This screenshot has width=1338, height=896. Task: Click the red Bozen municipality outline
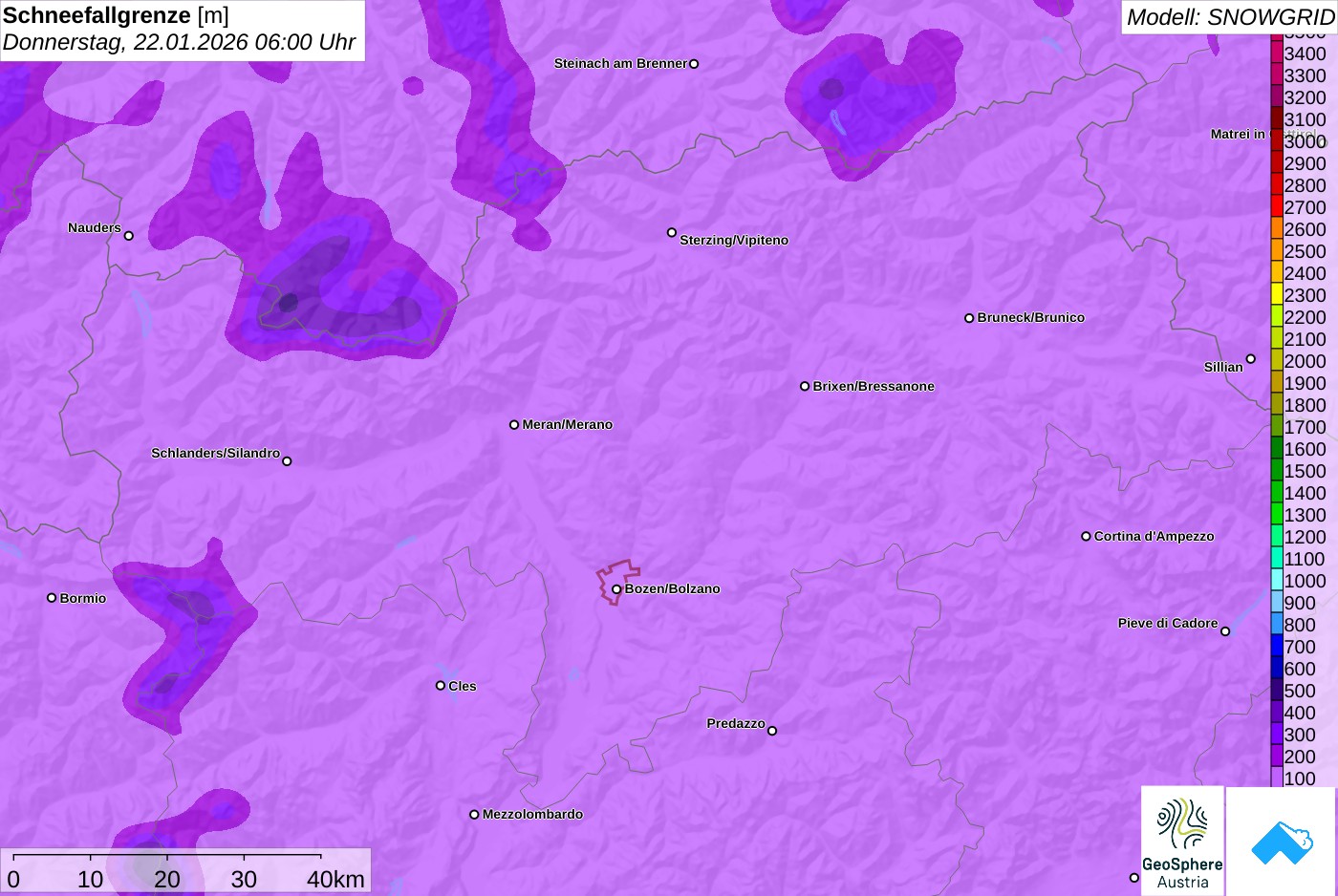coord(616,581)
